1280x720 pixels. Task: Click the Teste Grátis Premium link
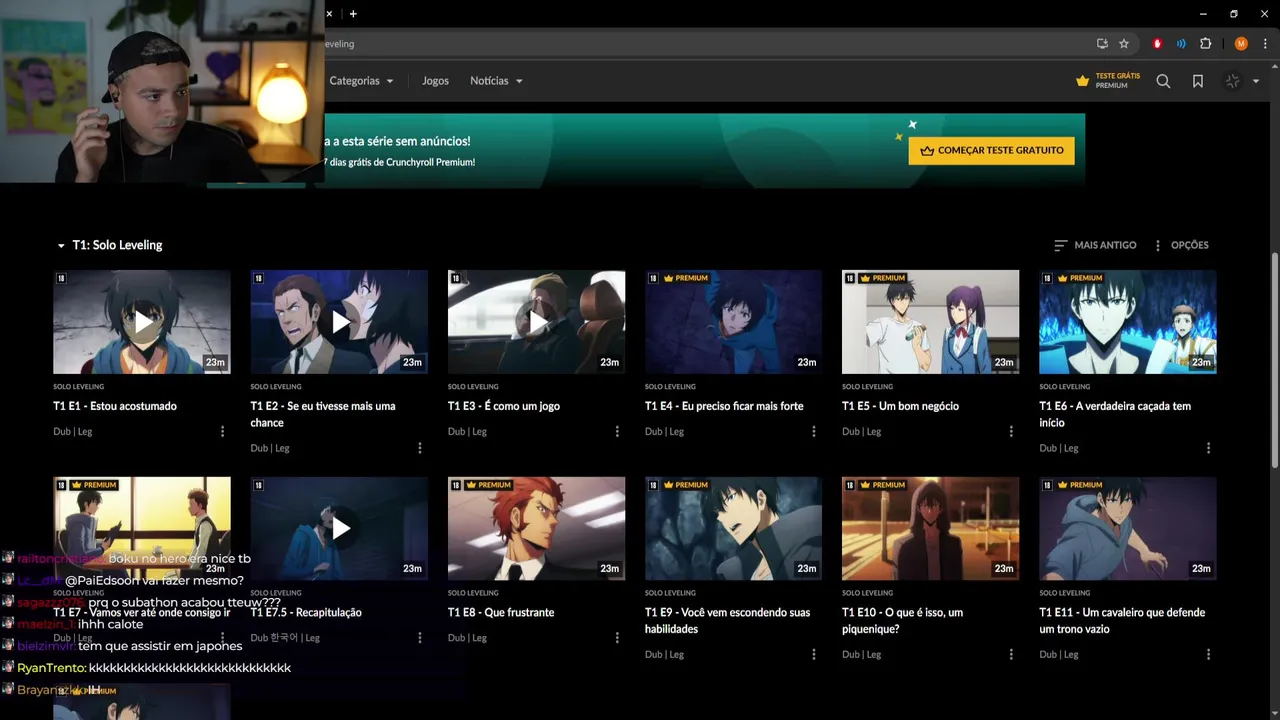click(1108, 81)
